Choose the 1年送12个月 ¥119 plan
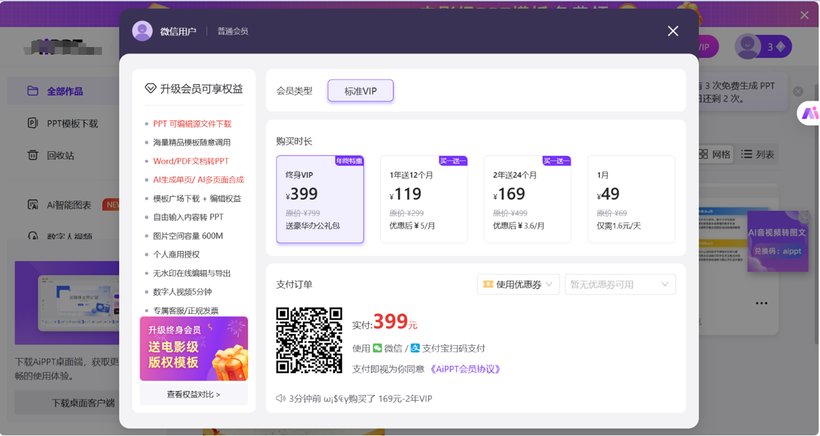The image size is (820, 436). (424, 199)
